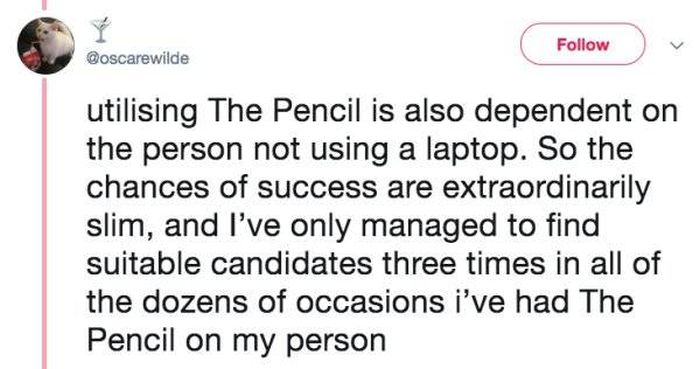This screenshot has height=369, width=700.
Task: Open the @oscarewilde handle link
Action: (138, 58)
